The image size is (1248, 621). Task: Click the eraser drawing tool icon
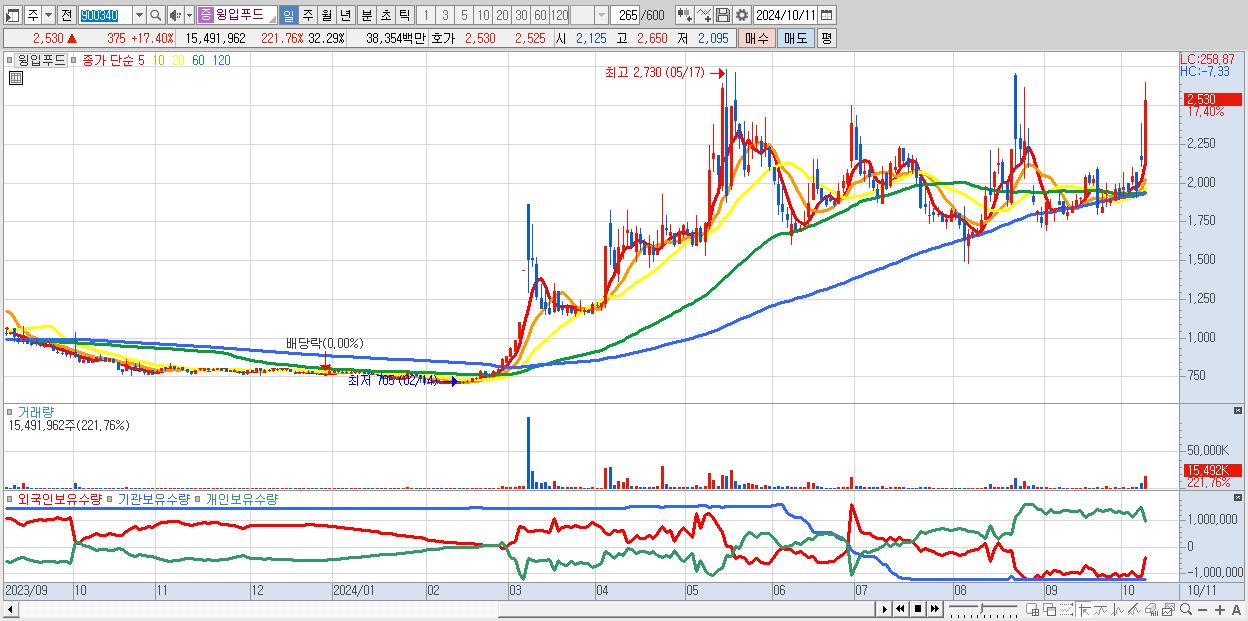click(1151, 610)
